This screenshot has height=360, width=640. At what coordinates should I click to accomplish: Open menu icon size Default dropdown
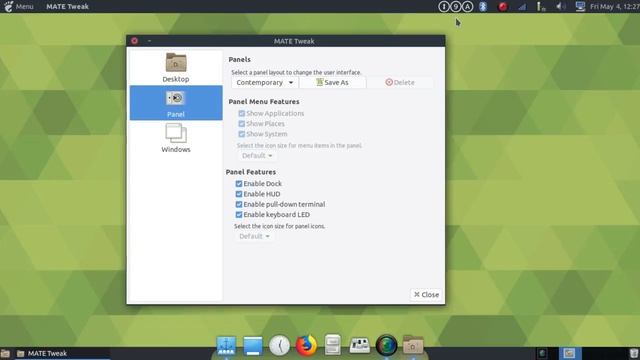(257, 156)
